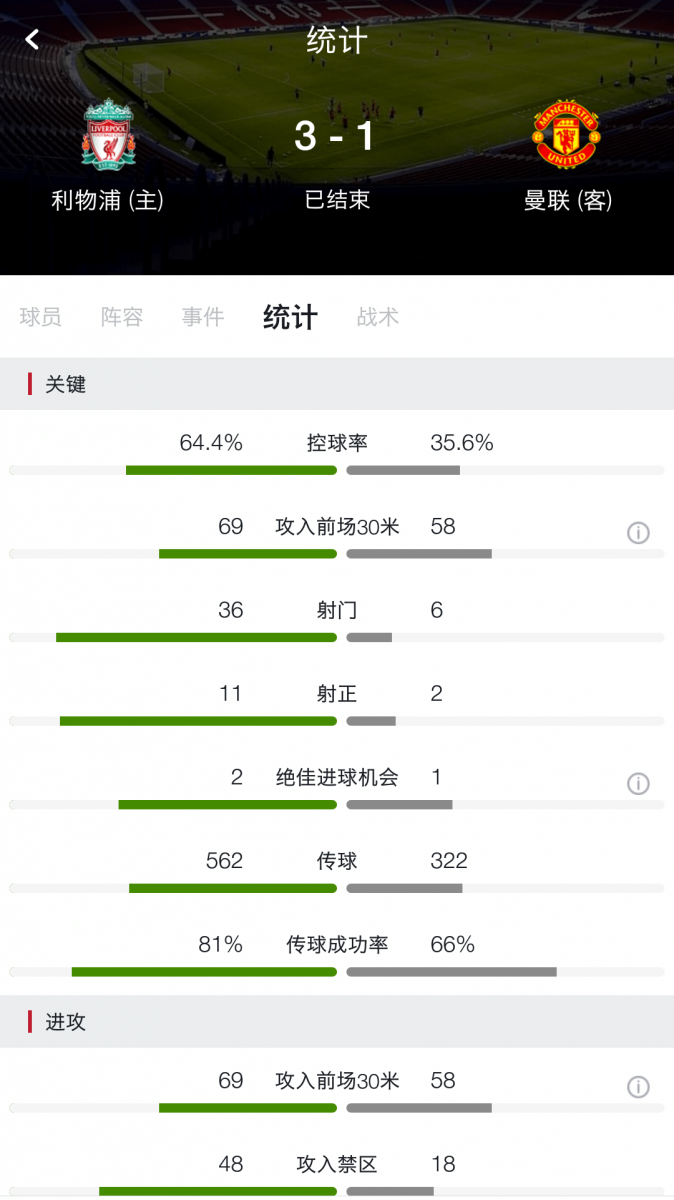
Task: Tap the 关键 section header
Action: click(x=66, y=384)
